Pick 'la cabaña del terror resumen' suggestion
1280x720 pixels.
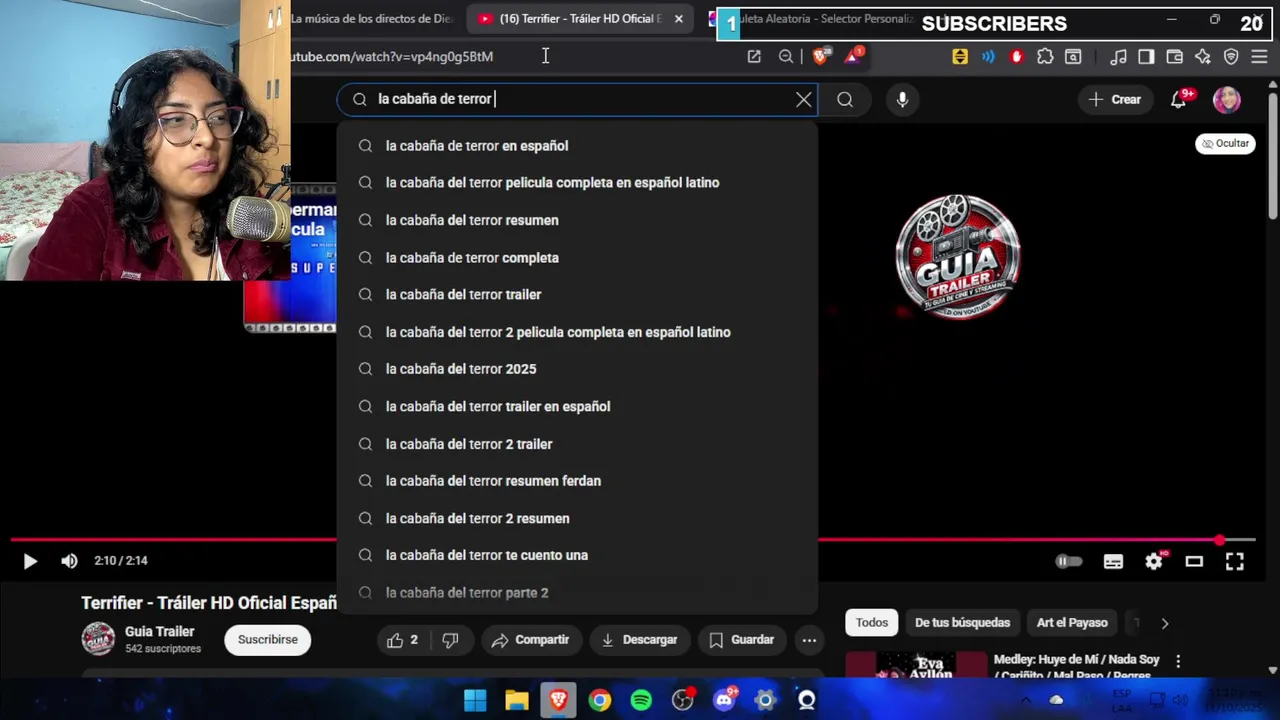point(577,220)
